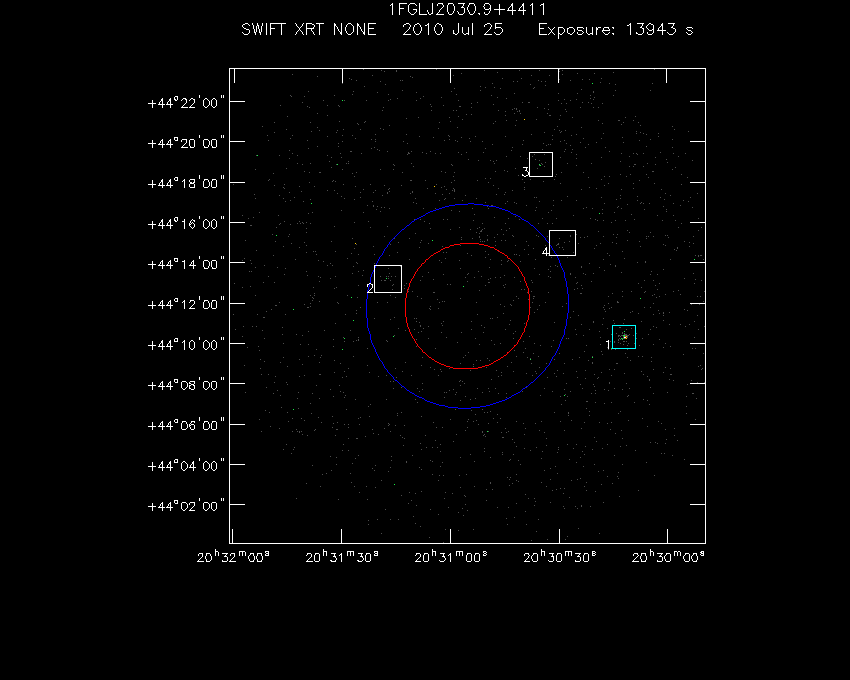Click the right ascension label 20h31m30s
Screen dimensions: 850x680
click(x=342, y=557)
